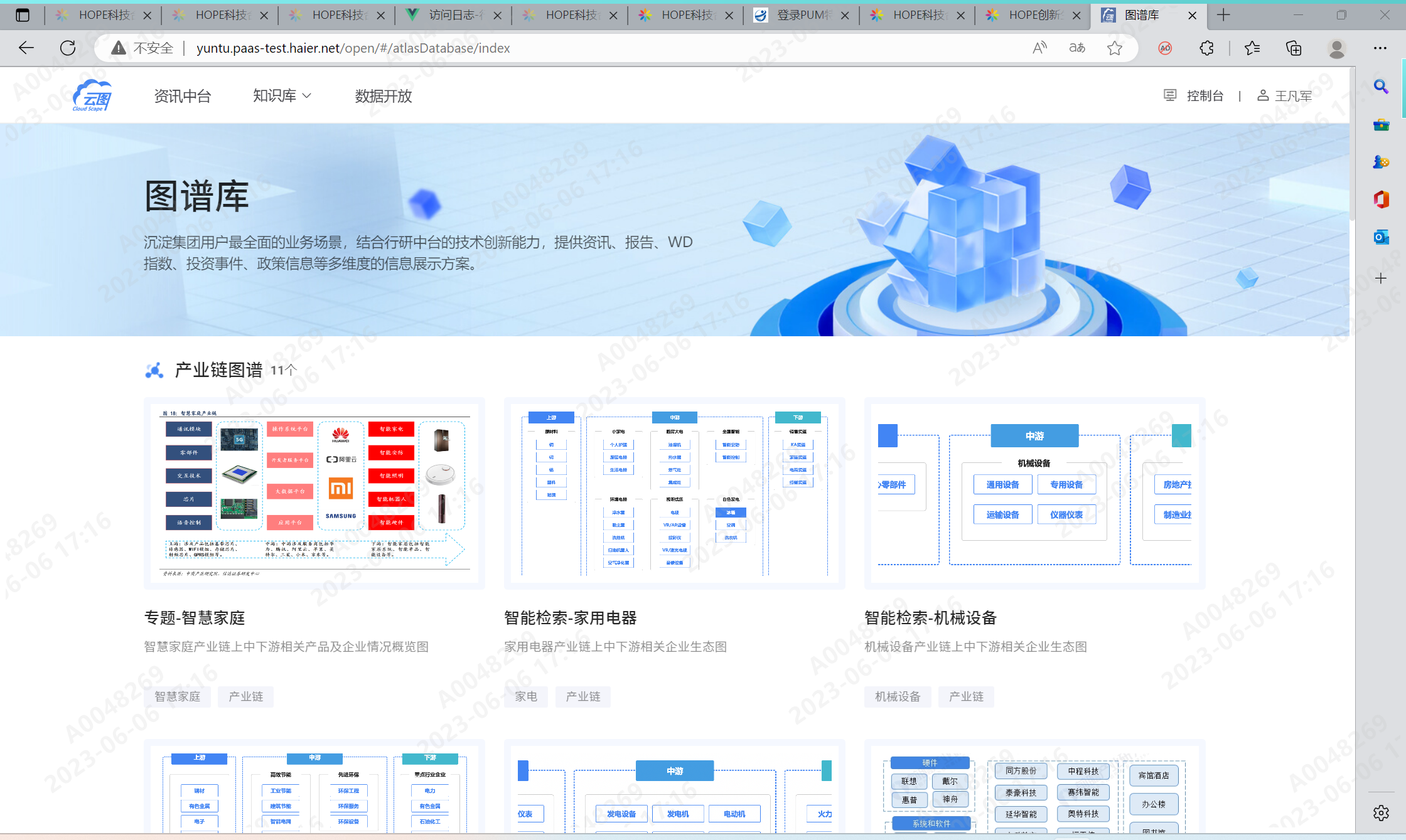
Task: Expand the 知识库 dropdown menu
Action: coord(282,95)
